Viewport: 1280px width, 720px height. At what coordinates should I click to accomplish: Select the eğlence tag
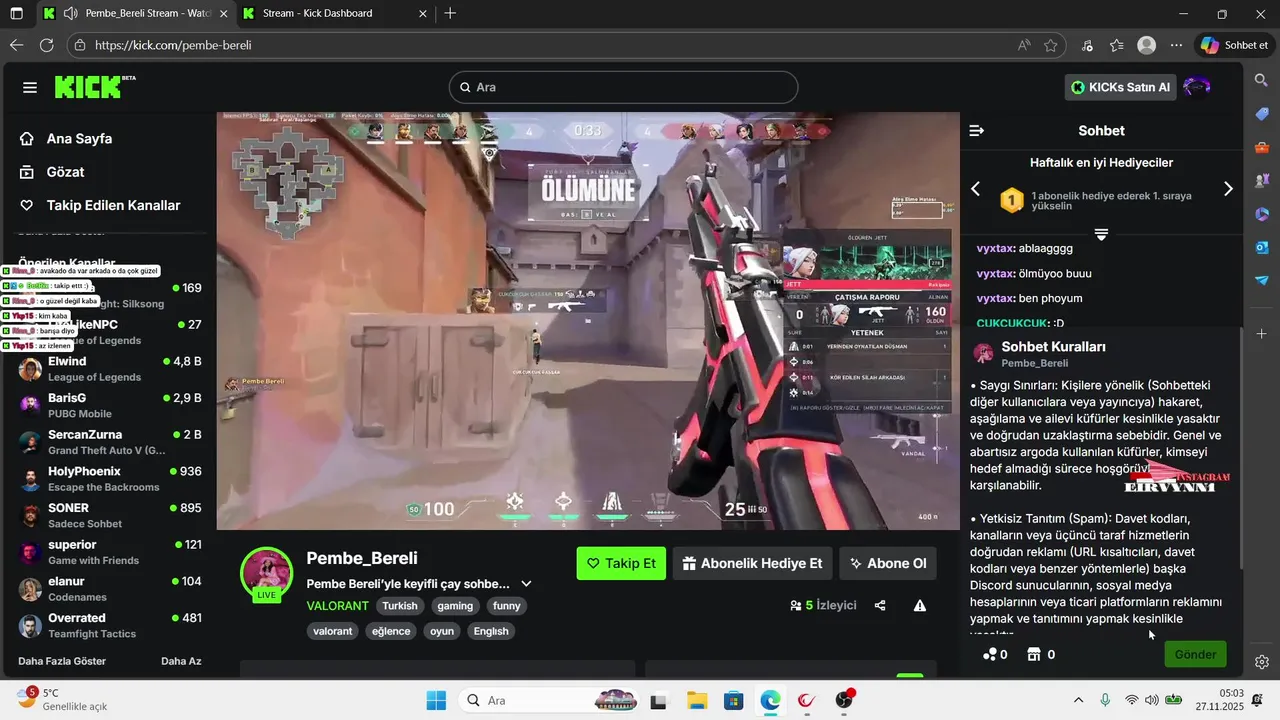pos(391,631)
